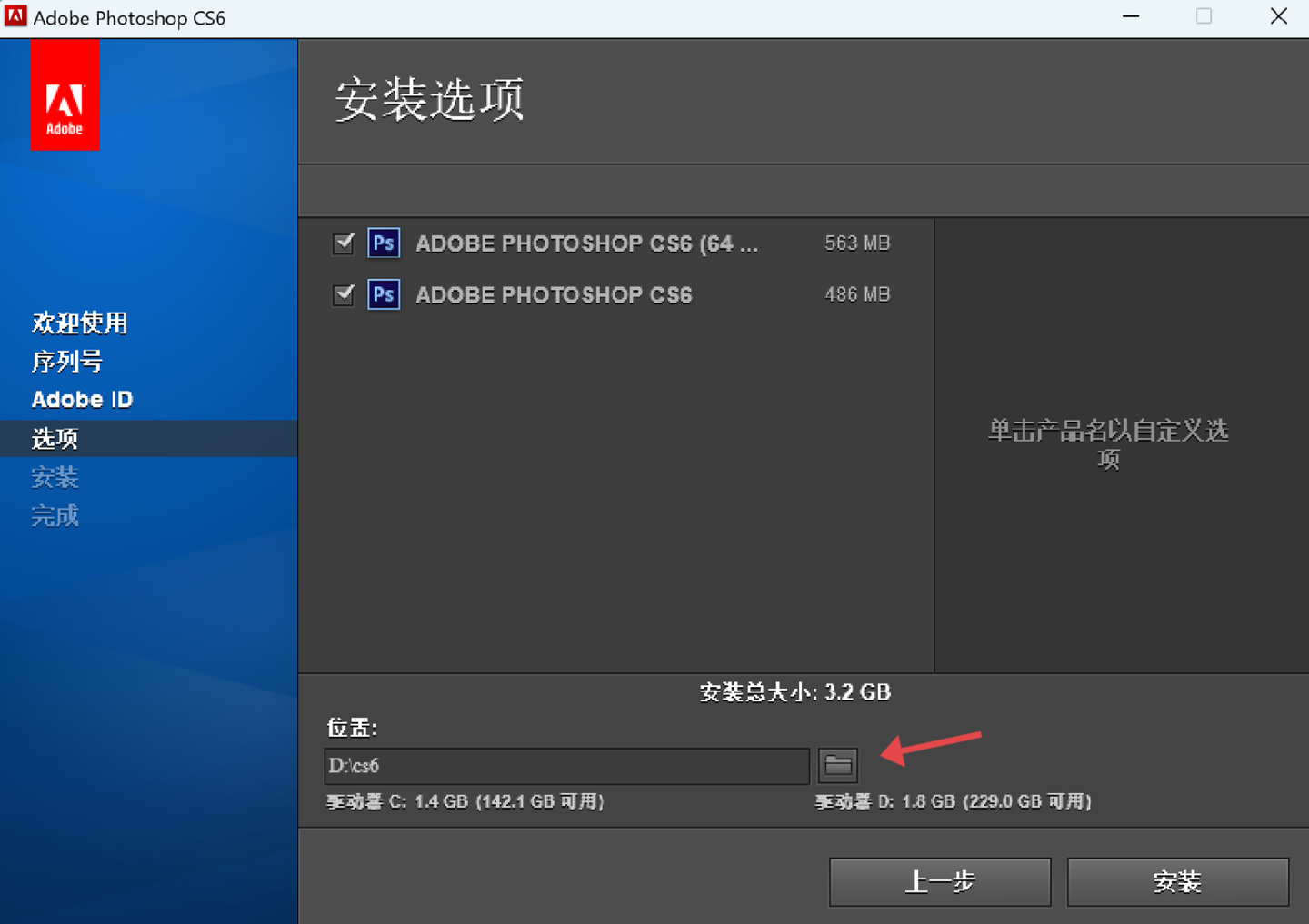Click the dimmed 安装 step in sidebar

click(x=55, y=477)
